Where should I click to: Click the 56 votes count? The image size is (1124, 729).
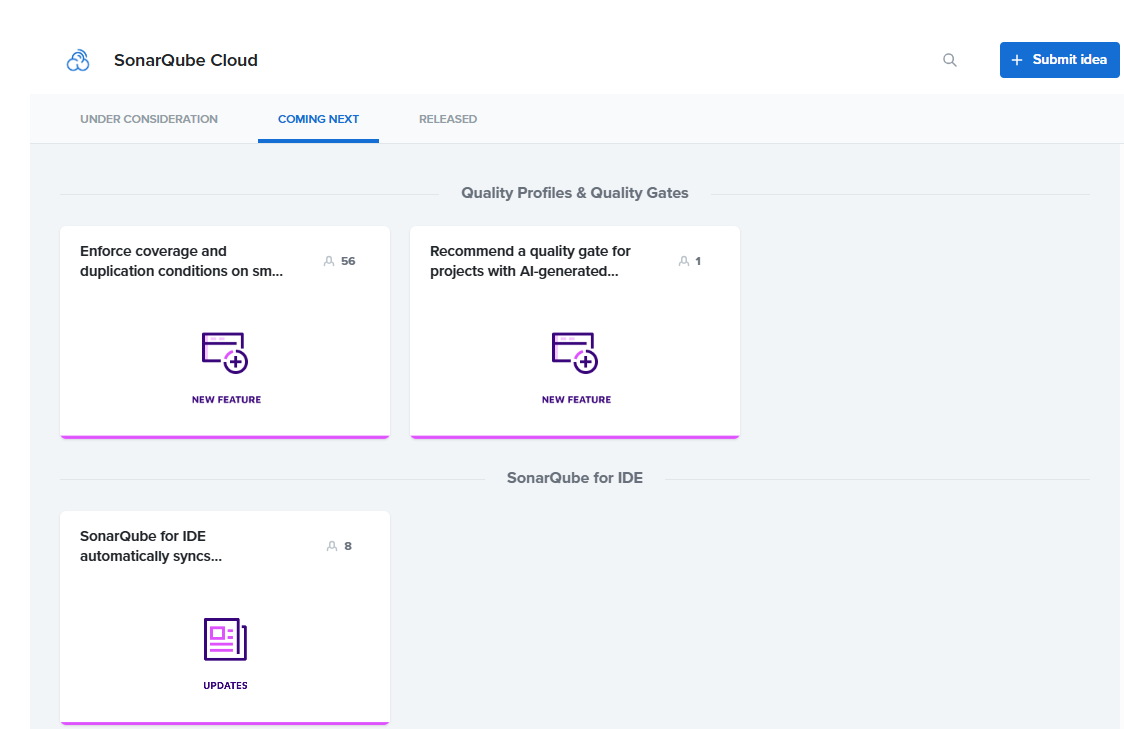[x=348, y=261]
